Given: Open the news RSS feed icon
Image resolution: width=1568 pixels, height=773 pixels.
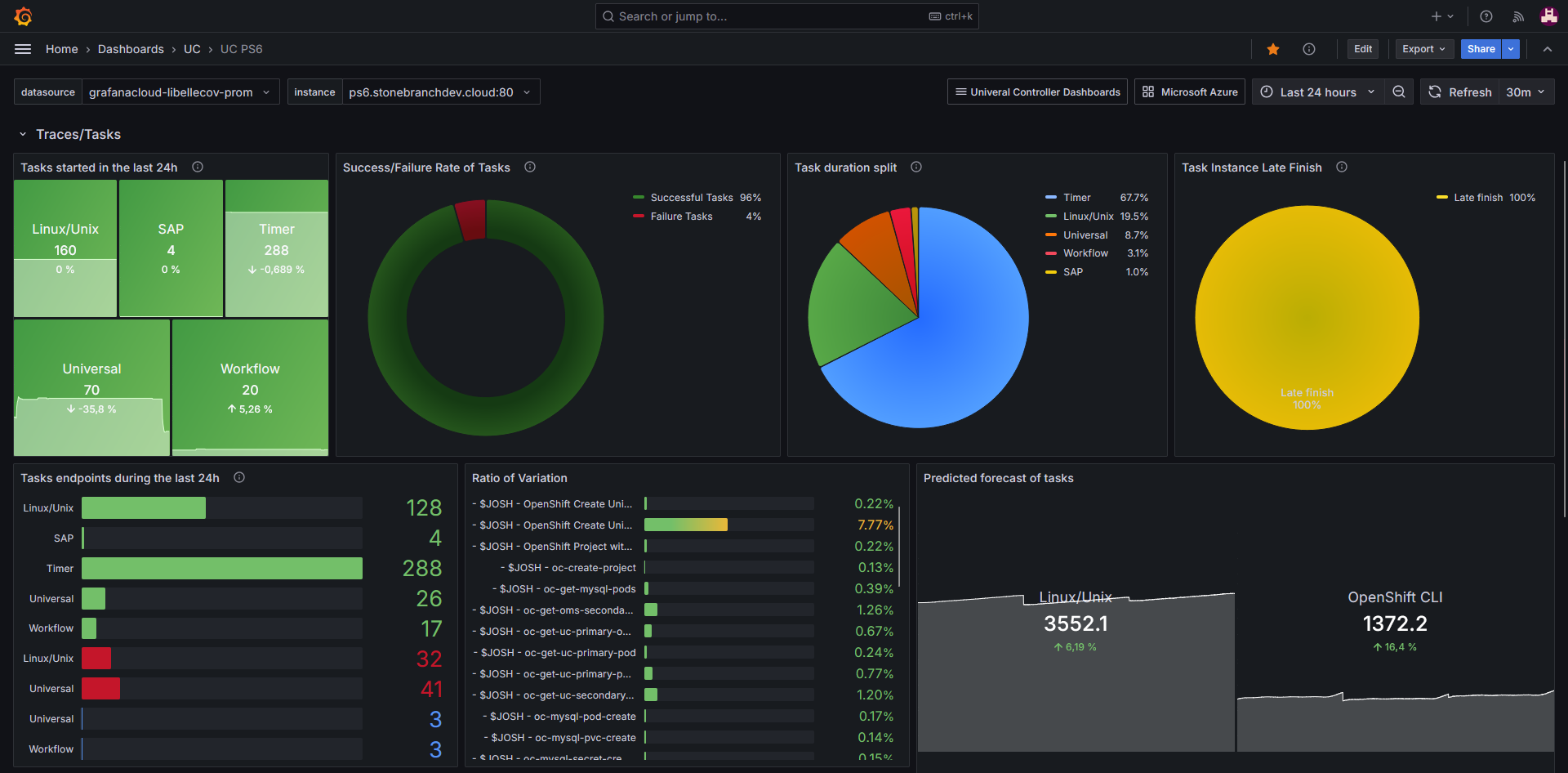Looking at the screenshot, I should click(1518, 16).
